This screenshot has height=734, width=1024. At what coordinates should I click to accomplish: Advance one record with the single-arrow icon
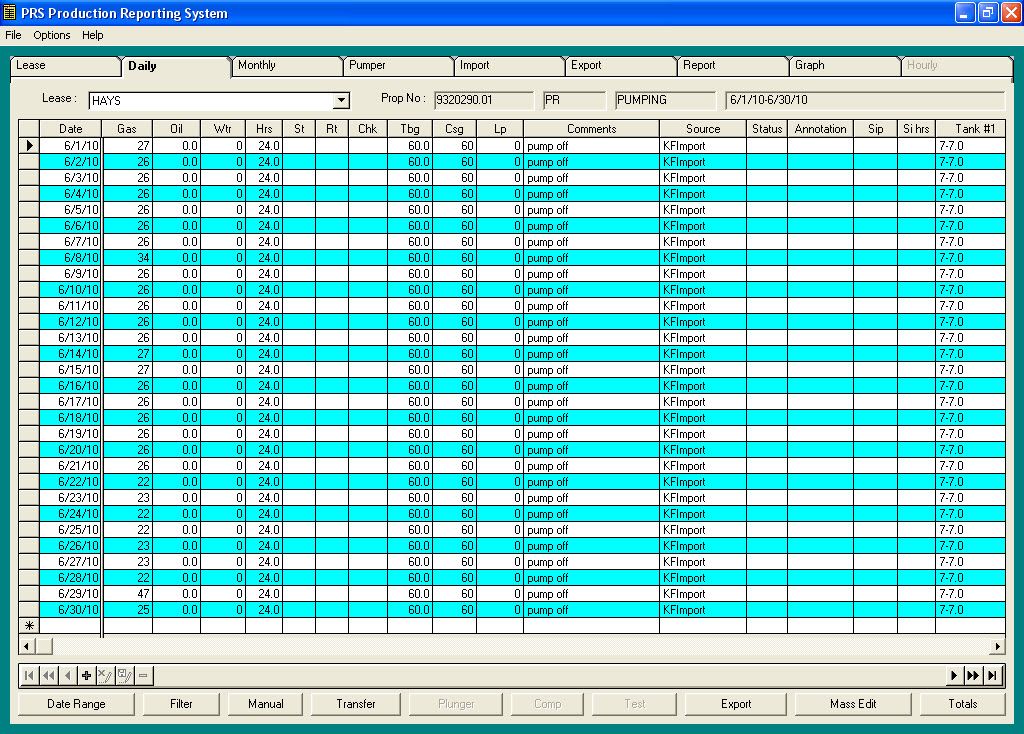click(x=953, y=675)
